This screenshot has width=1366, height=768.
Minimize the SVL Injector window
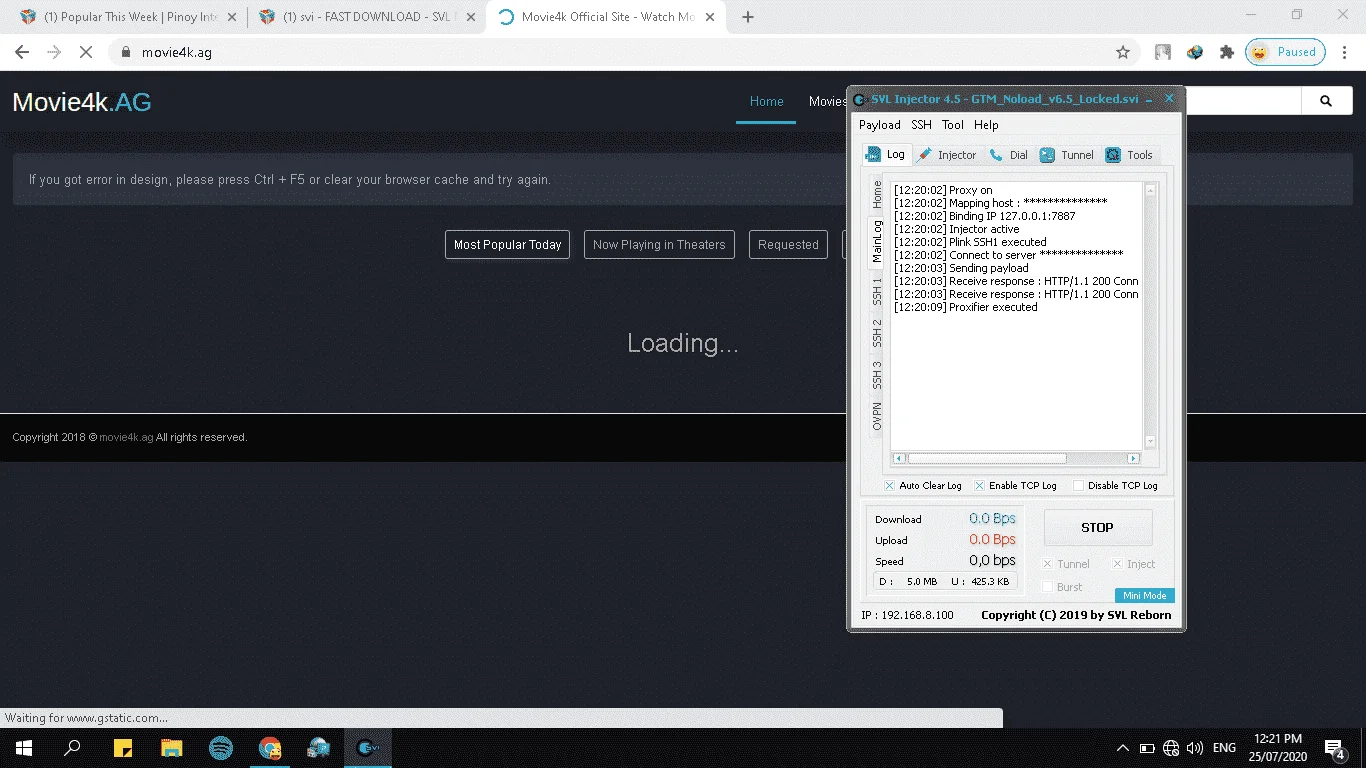point(1149,99)
